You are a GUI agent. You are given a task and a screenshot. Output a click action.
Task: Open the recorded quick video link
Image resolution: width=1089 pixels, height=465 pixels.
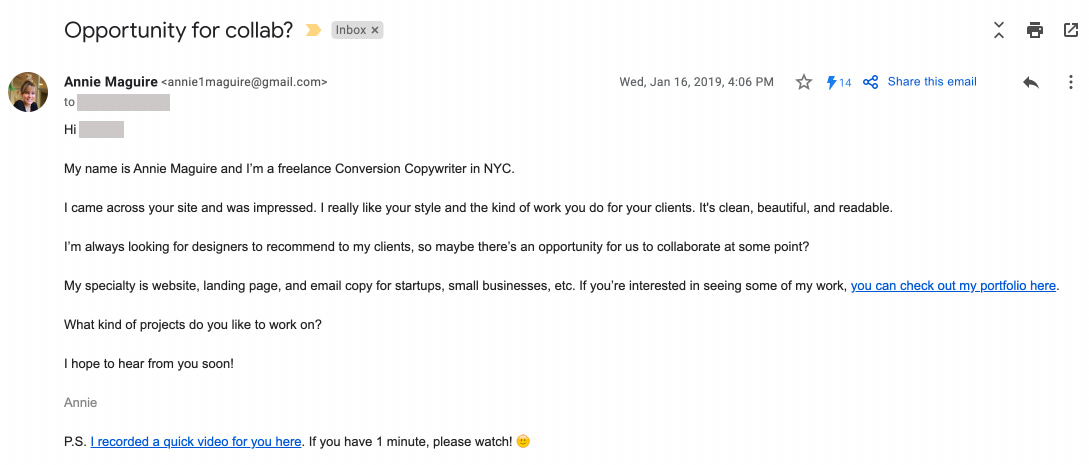[196, 441]
